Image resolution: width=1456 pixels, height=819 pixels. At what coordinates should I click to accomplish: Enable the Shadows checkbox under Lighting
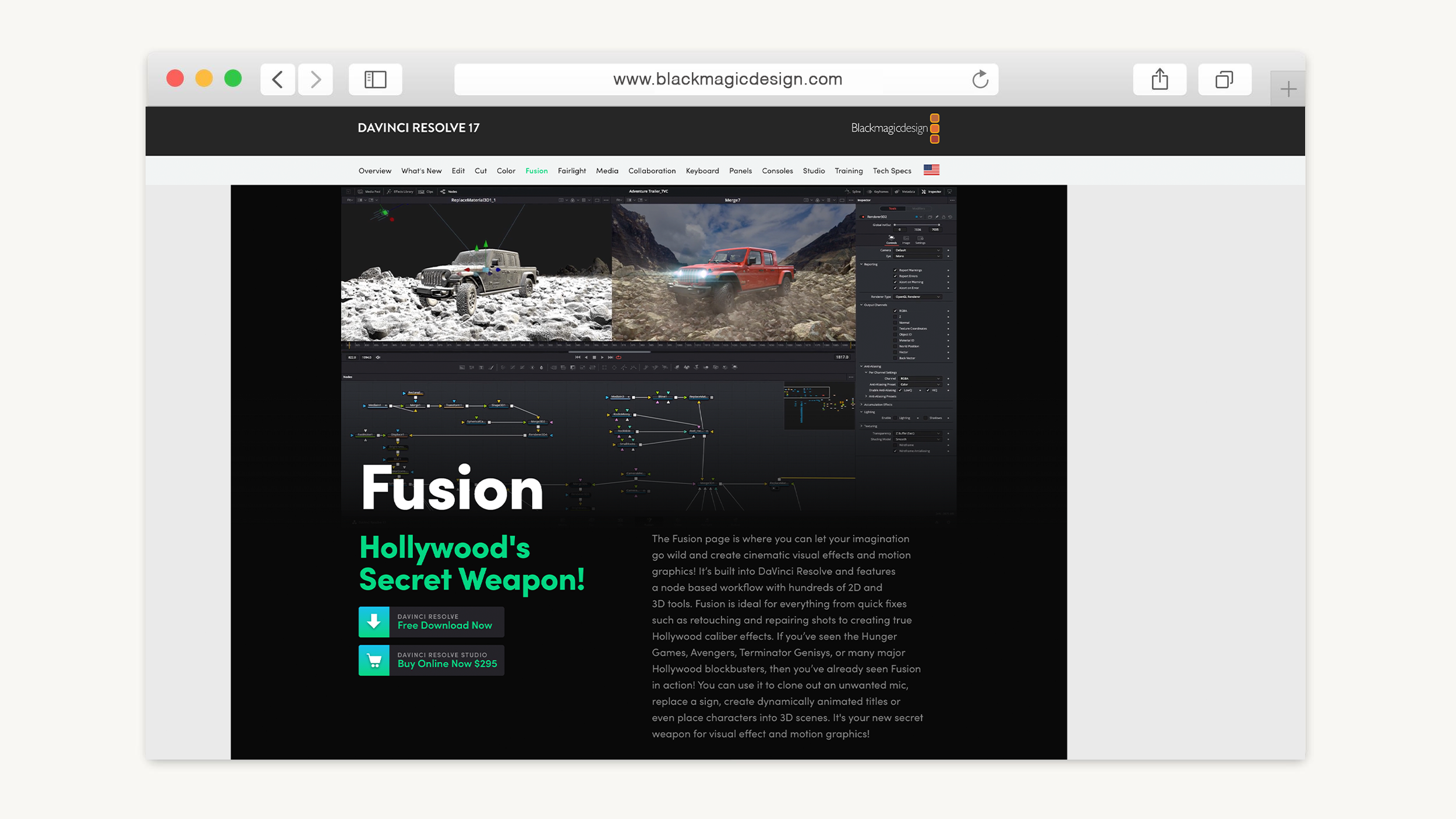[x=925, y=418]
